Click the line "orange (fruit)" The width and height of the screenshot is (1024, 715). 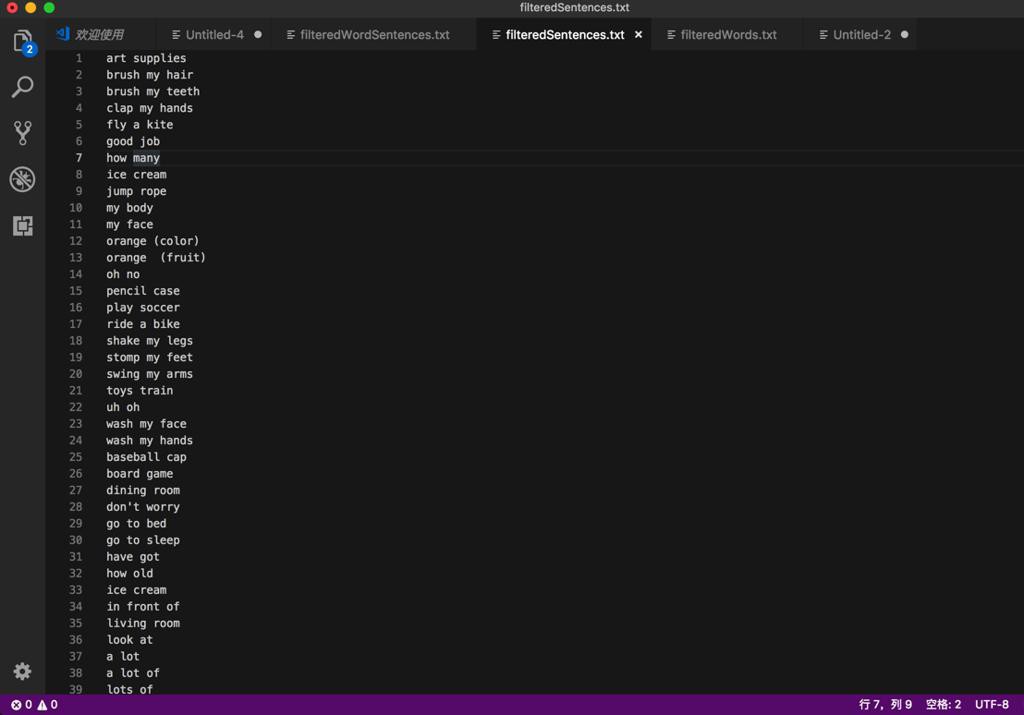pos(156,258)
